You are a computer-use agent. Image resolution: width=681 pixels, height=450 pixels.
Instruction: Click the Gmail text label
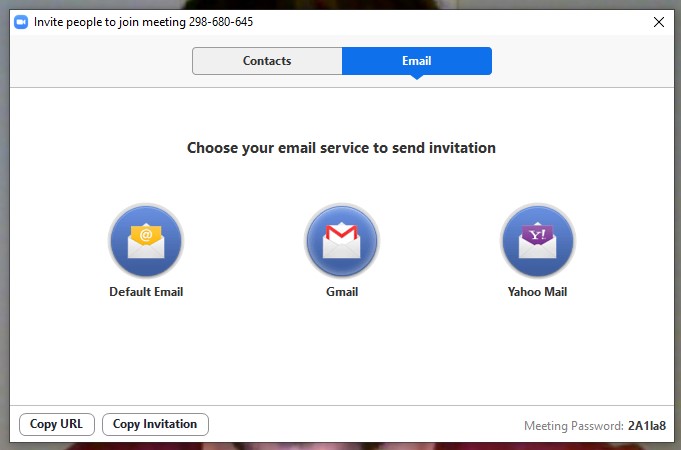[342, 291]
